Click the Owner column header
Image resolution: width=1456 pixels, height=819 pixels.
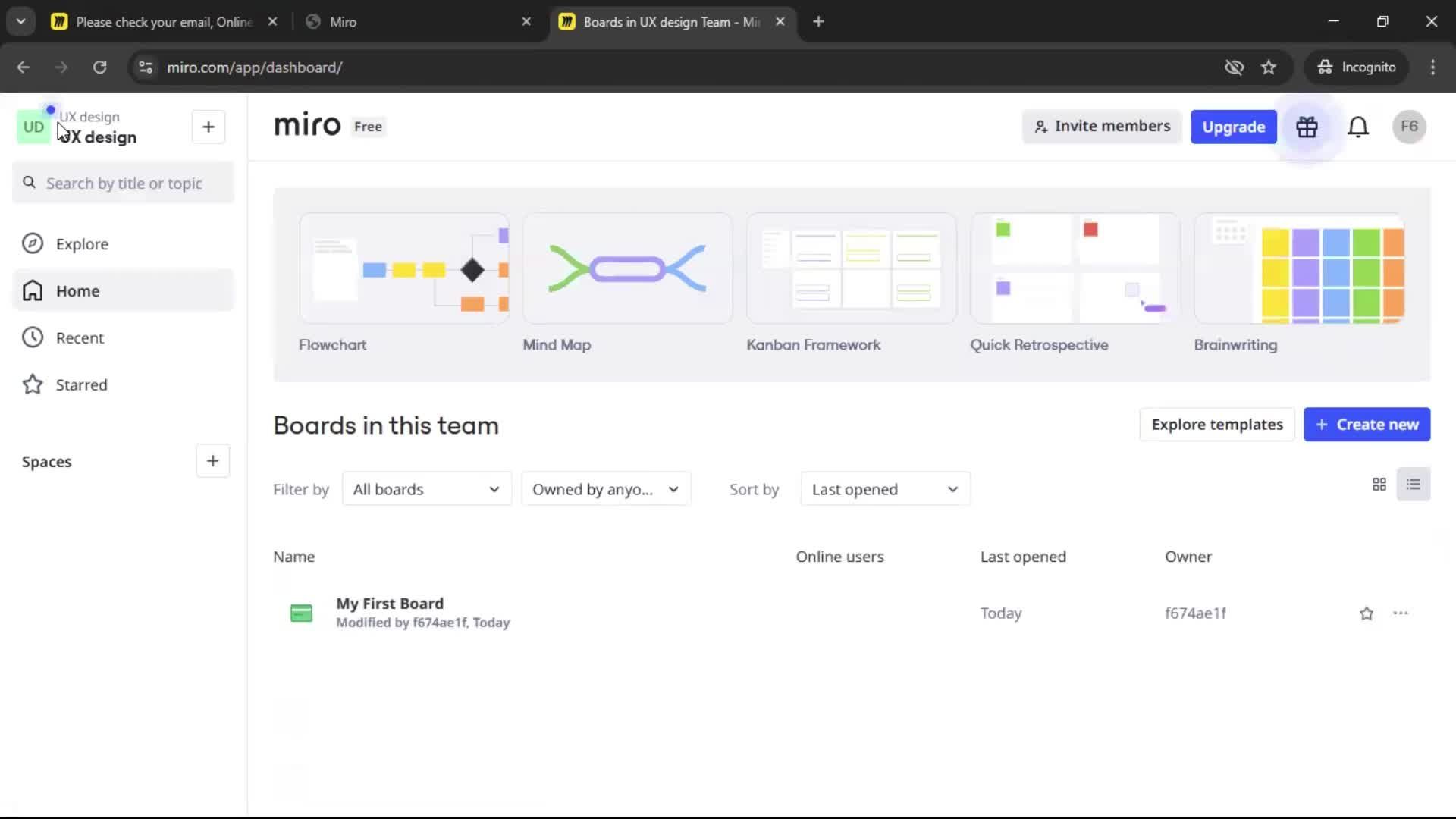pos(1188,557)
